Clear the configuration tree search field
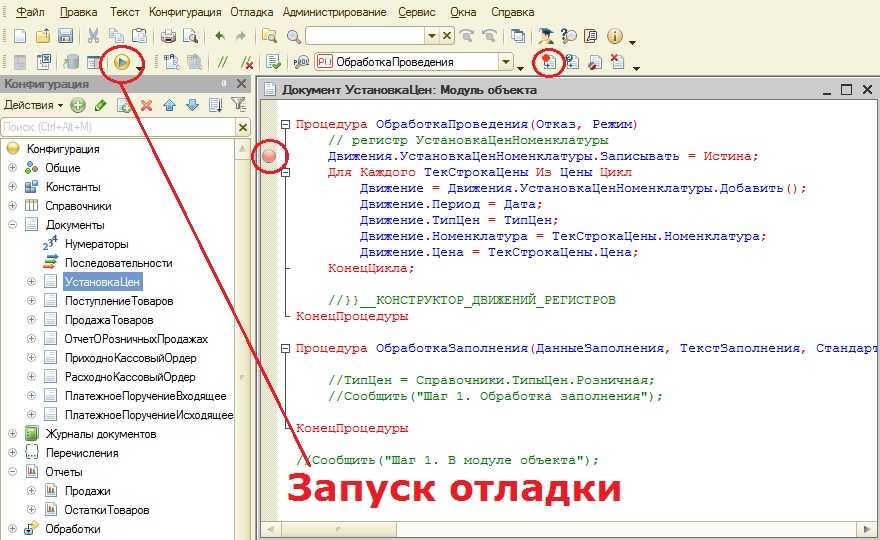This screenshot has width=880, height=540. 242,127
